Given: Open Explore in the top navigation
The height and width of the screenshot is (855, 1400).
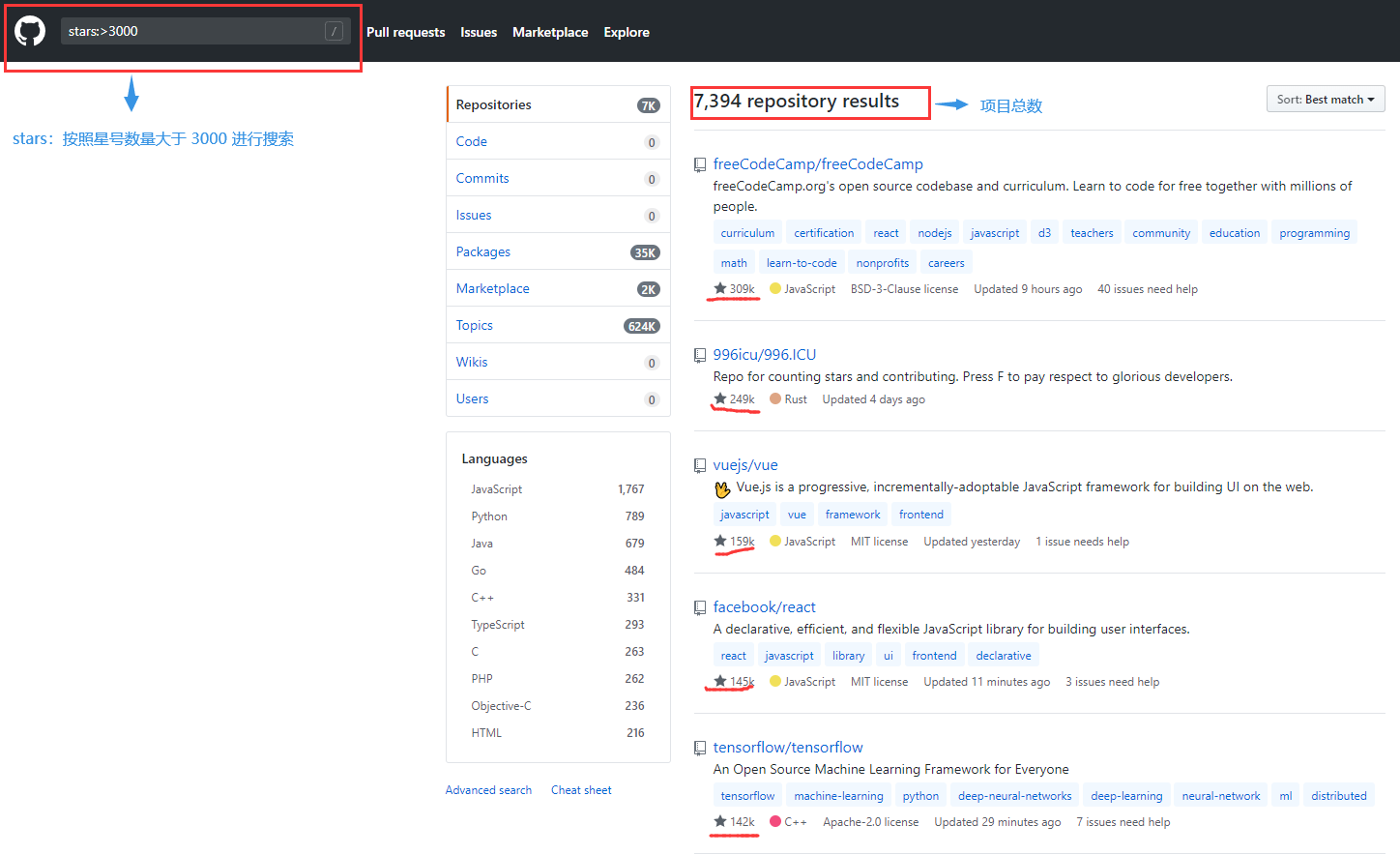Looking at the screenshot, I should pos(627,32).
